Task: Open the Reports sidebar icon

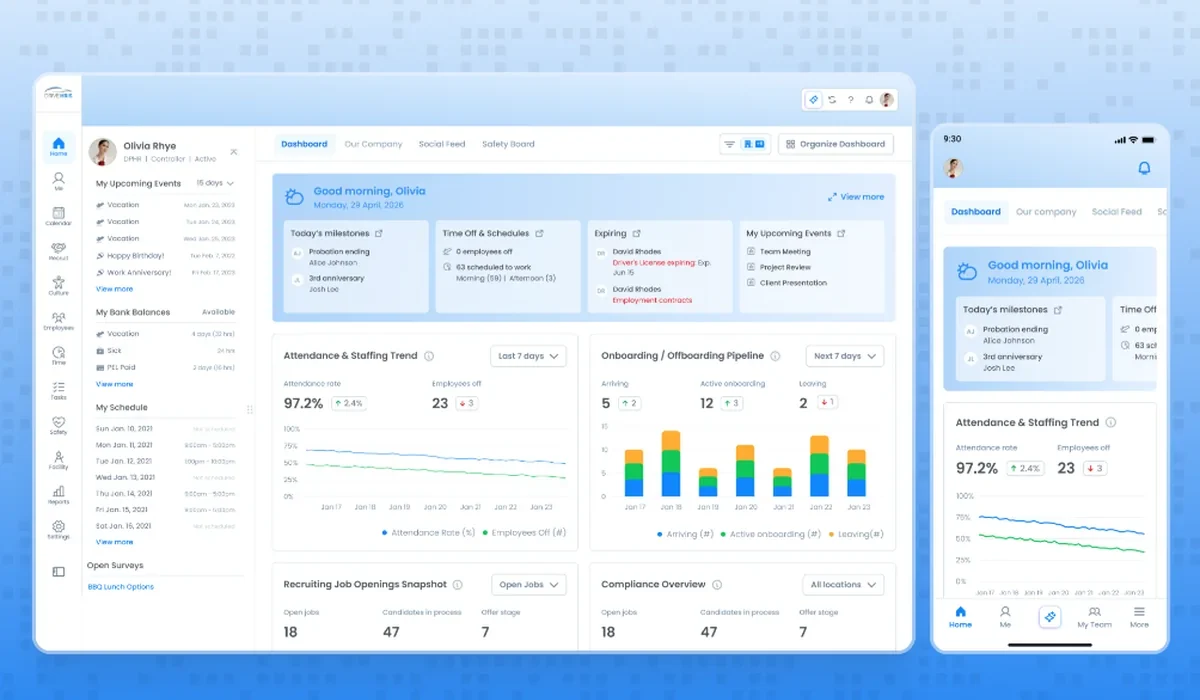Action: 59,496
